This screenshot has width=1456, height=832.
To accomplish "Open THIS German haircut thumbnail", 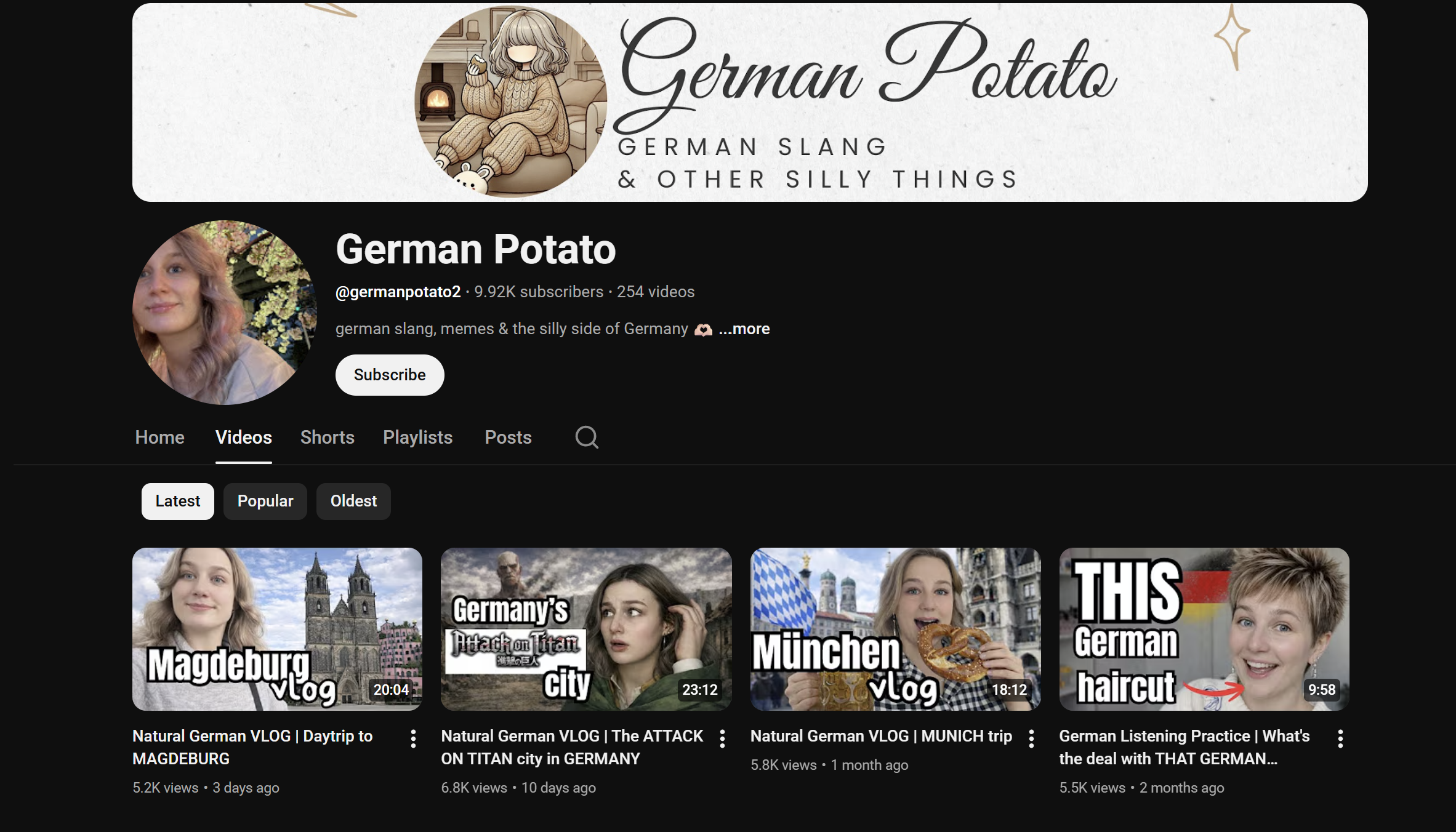I will pos(1204,629).
